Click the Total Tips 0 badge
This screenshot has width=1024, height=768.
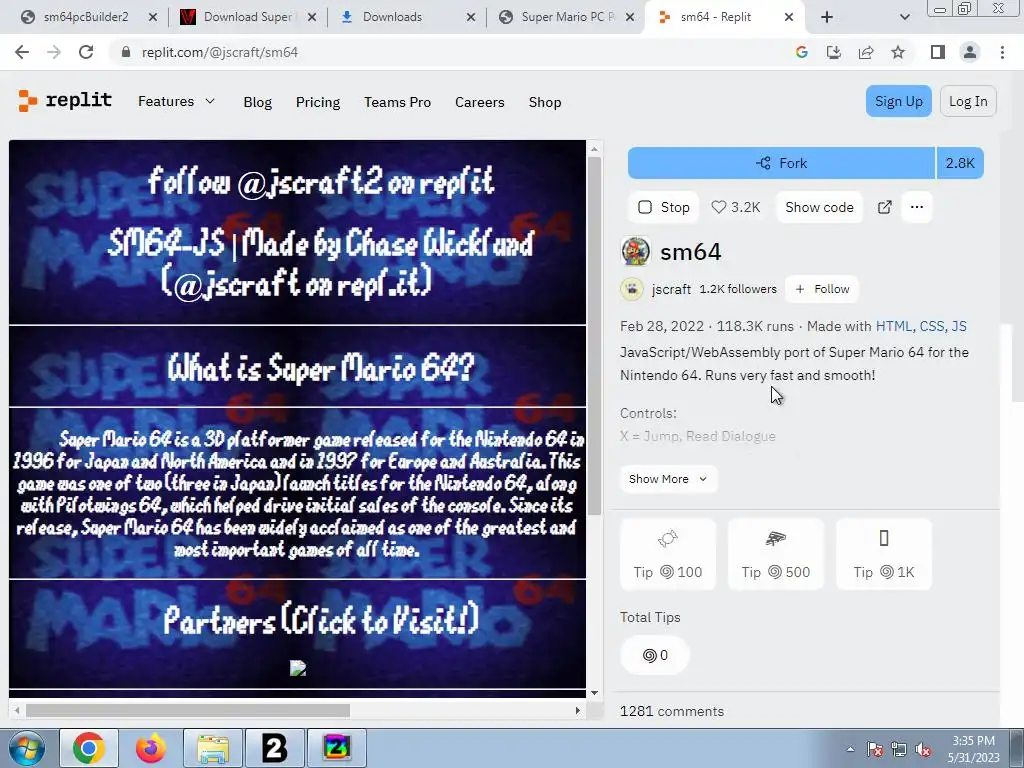click(654, 655)
